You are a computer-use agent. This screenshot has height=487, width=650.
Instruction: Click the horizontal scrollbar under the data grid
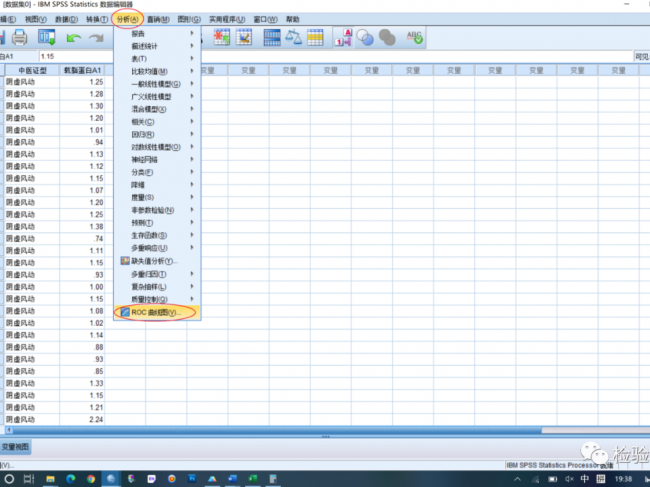(x=277, y=430)
